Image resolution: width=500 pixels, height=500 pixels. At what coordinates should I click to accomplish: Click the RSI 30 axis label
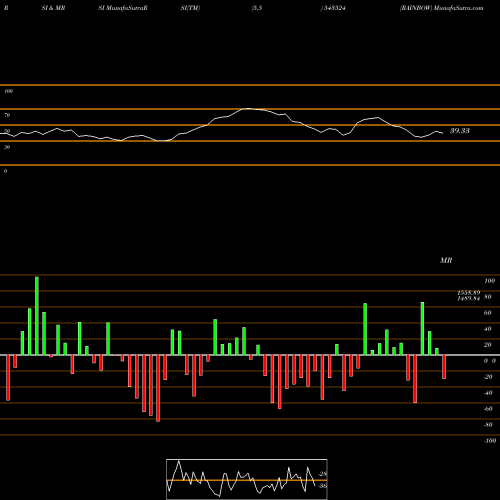coord(7,147)
